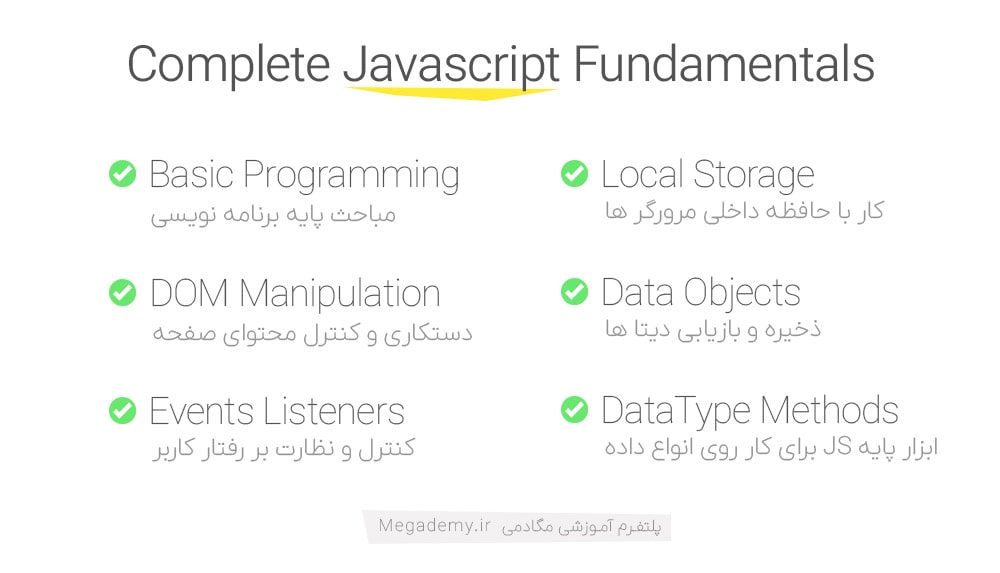Click the green checkmark beside DOM Manipulation
This screenshot has height=573, width=1000.
tap(122, 293)
